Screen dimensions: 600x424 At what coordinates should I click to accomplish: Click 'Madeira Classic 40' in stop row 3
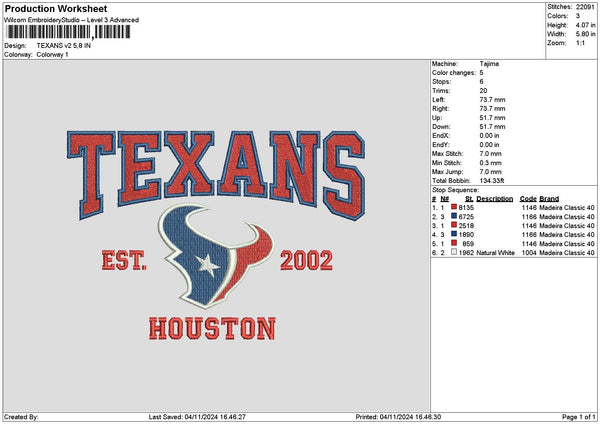coord(567,226)
